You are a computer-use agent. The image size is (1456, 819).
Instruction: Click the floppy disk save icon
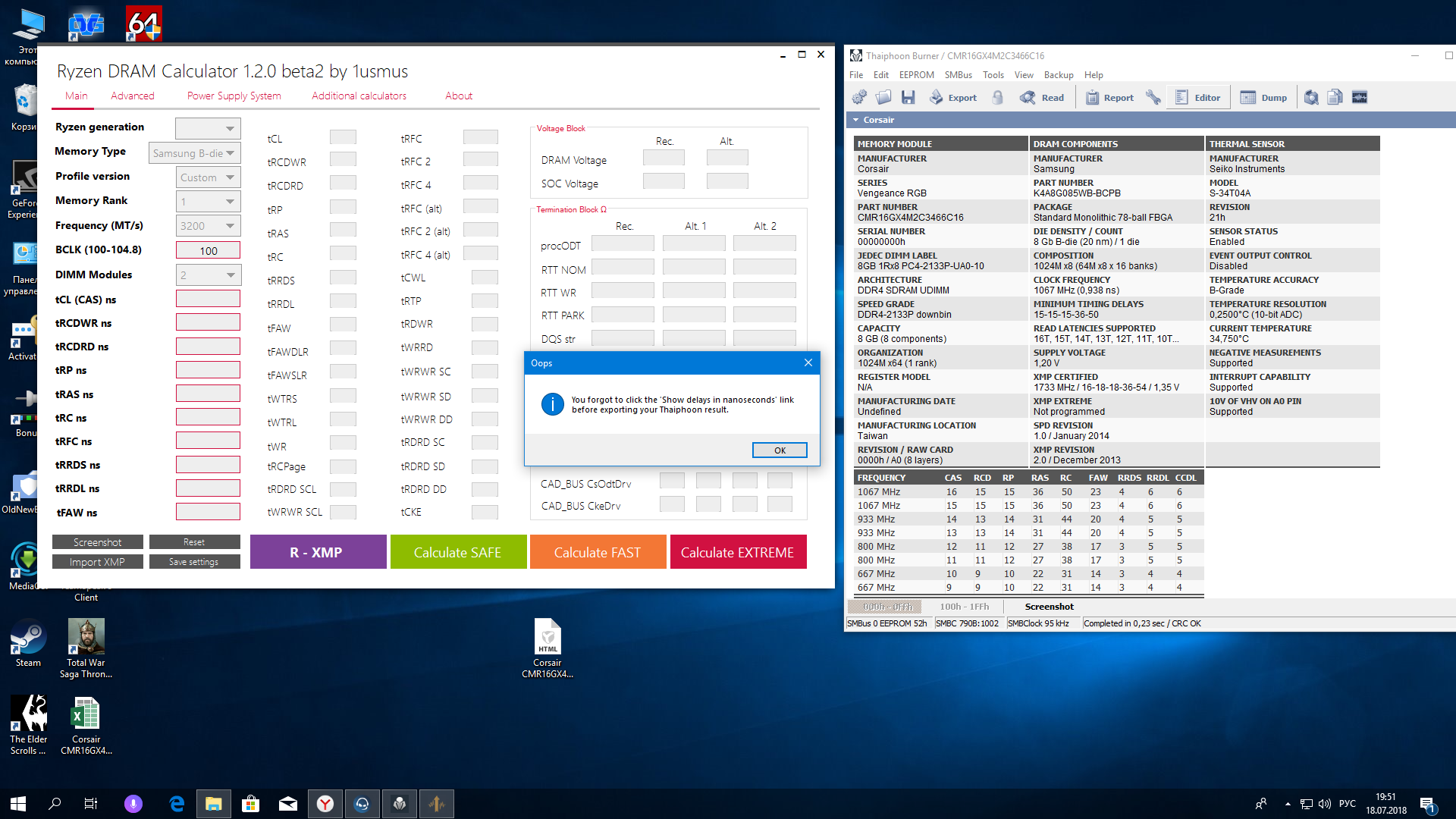(x=908, y=97)
